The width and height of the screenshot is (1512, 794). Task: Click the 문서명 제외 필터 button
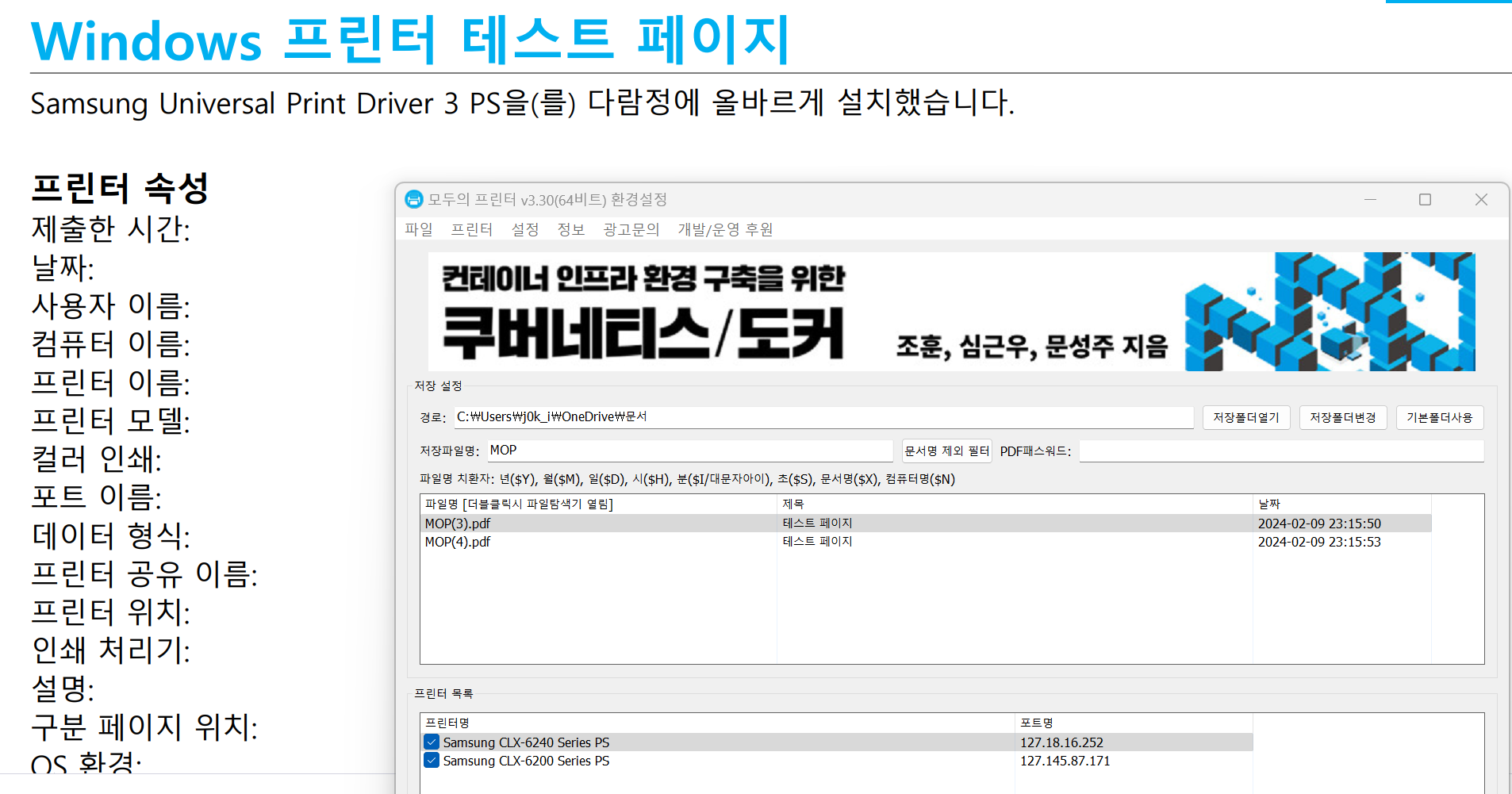click(x=947, y=451)
